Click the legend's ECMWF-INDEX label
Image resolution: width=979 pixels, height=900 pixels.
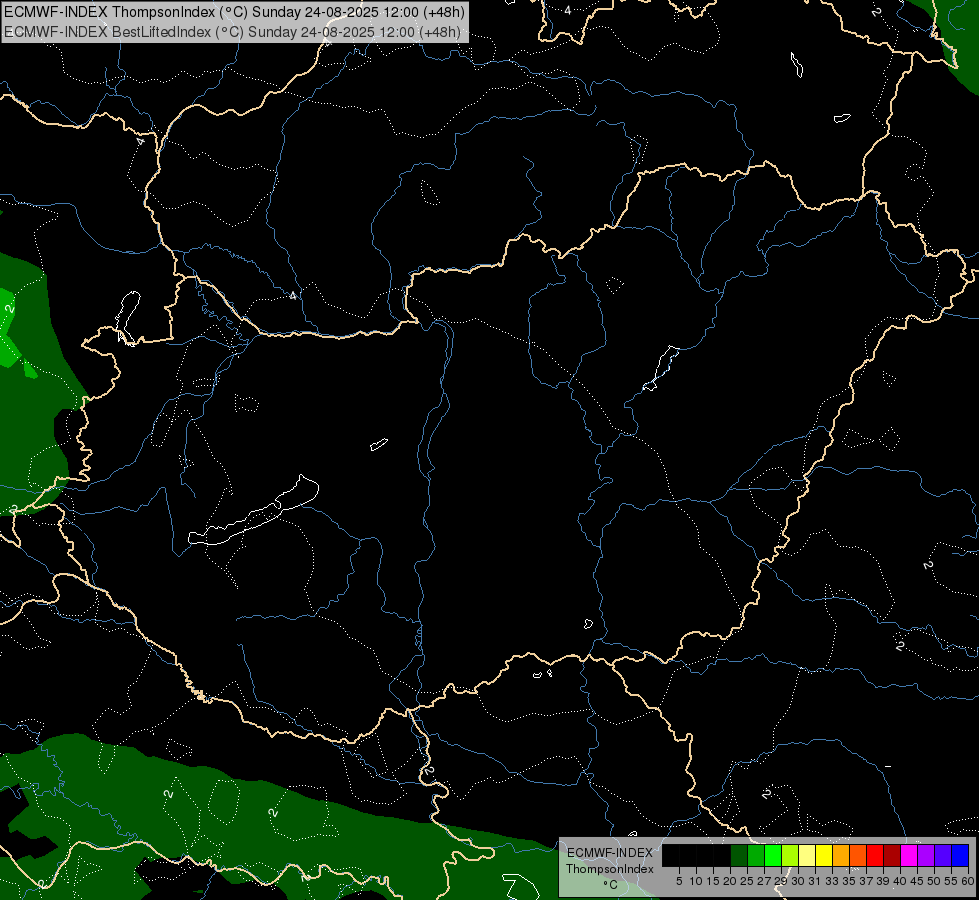point(609,853)
